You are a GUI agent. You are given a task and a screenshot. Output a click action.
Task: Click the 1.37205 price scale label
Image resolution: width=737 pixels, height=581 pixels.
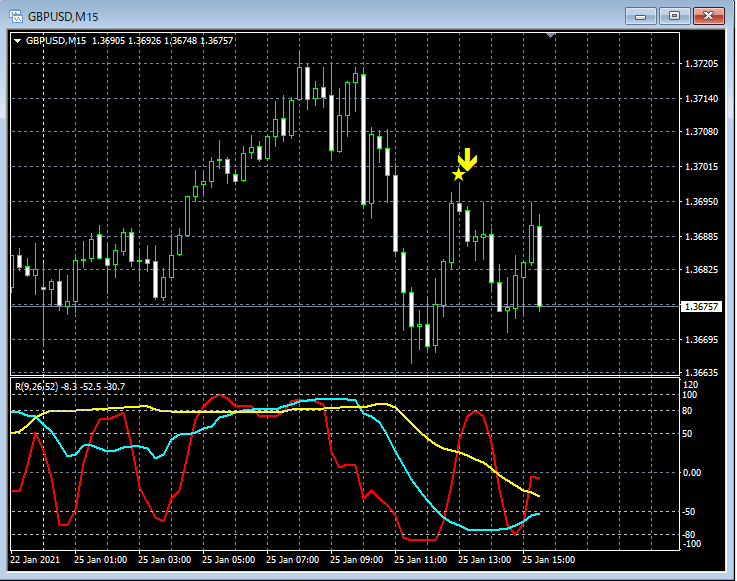point(702,63)
